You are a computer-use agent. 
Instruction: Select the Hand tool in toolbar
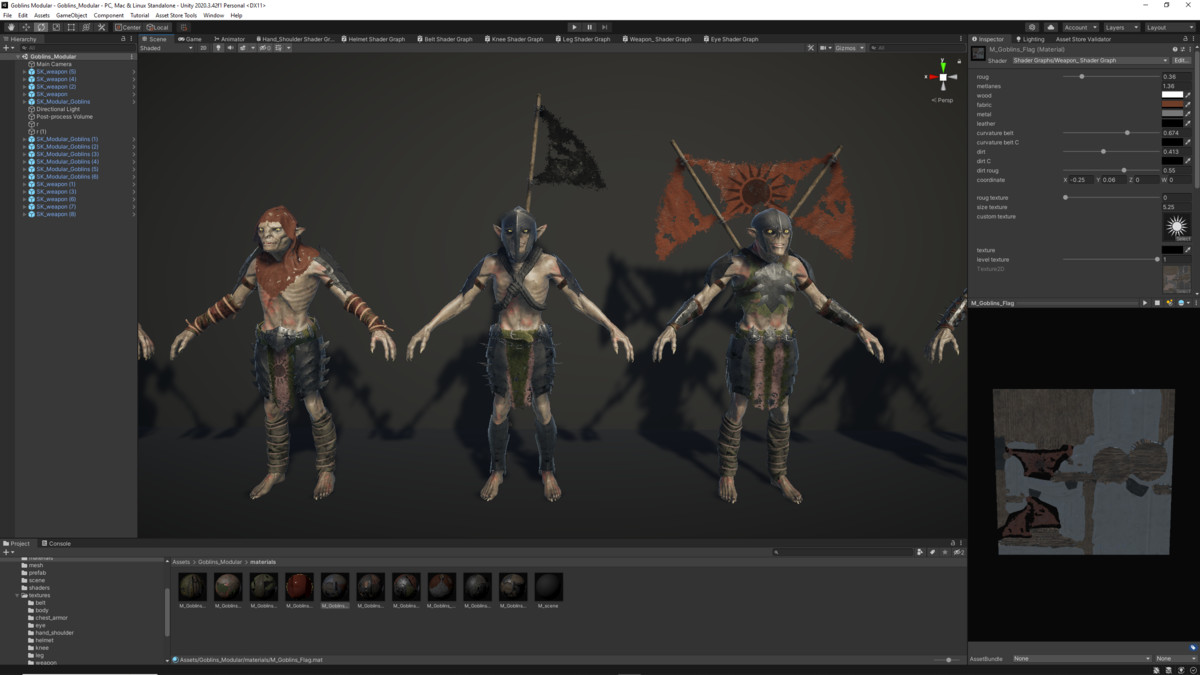[x=11, y=27]
